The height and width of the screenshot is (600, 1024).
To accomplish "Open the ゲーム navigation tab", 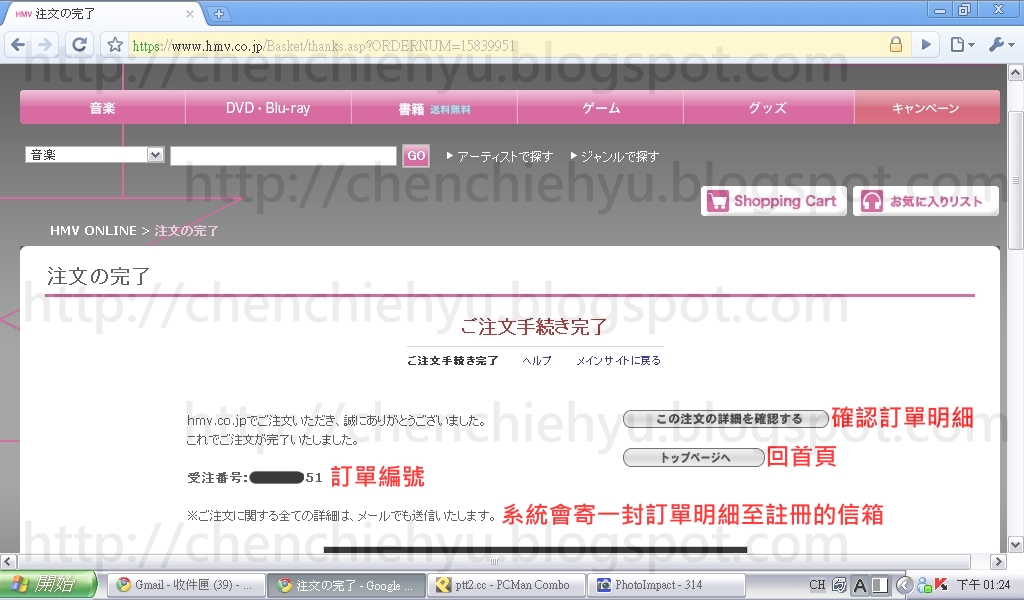I will click(601, 108).
